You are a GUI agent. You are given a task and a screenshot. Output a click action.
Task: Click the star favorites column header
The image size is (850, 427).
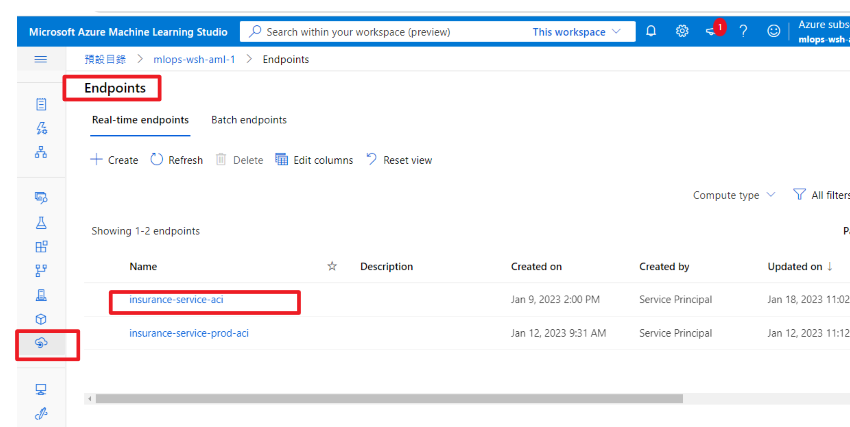click(x=332, y=266)
